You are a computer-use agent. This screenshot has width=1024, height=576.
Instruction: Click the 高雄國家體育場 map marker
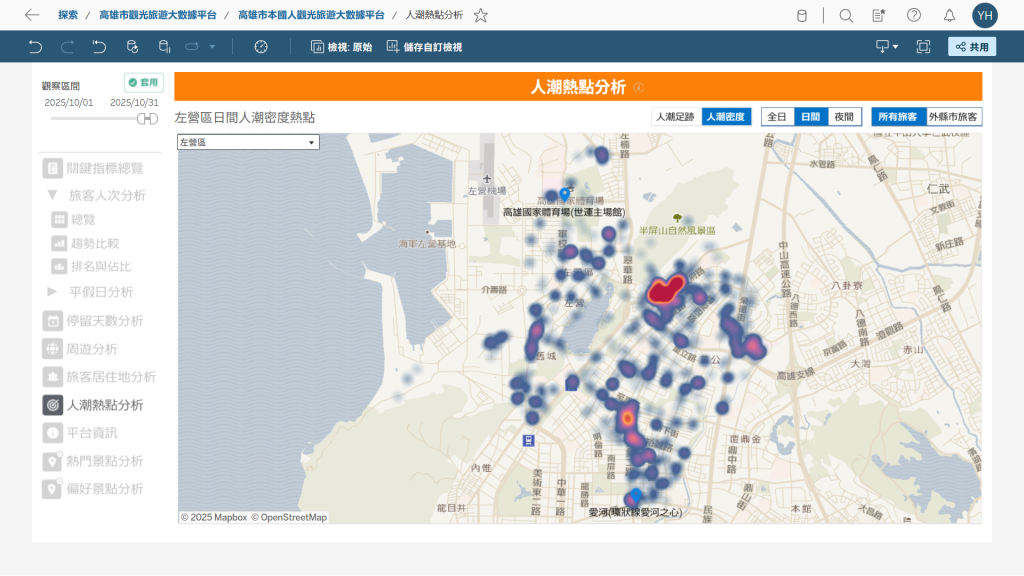click(564, 193)
